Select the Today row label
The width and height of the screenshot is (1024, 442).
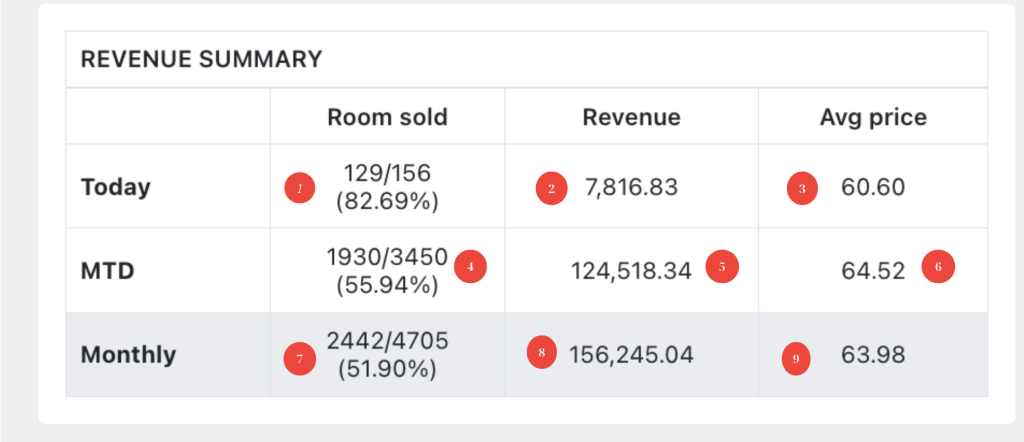116,188
